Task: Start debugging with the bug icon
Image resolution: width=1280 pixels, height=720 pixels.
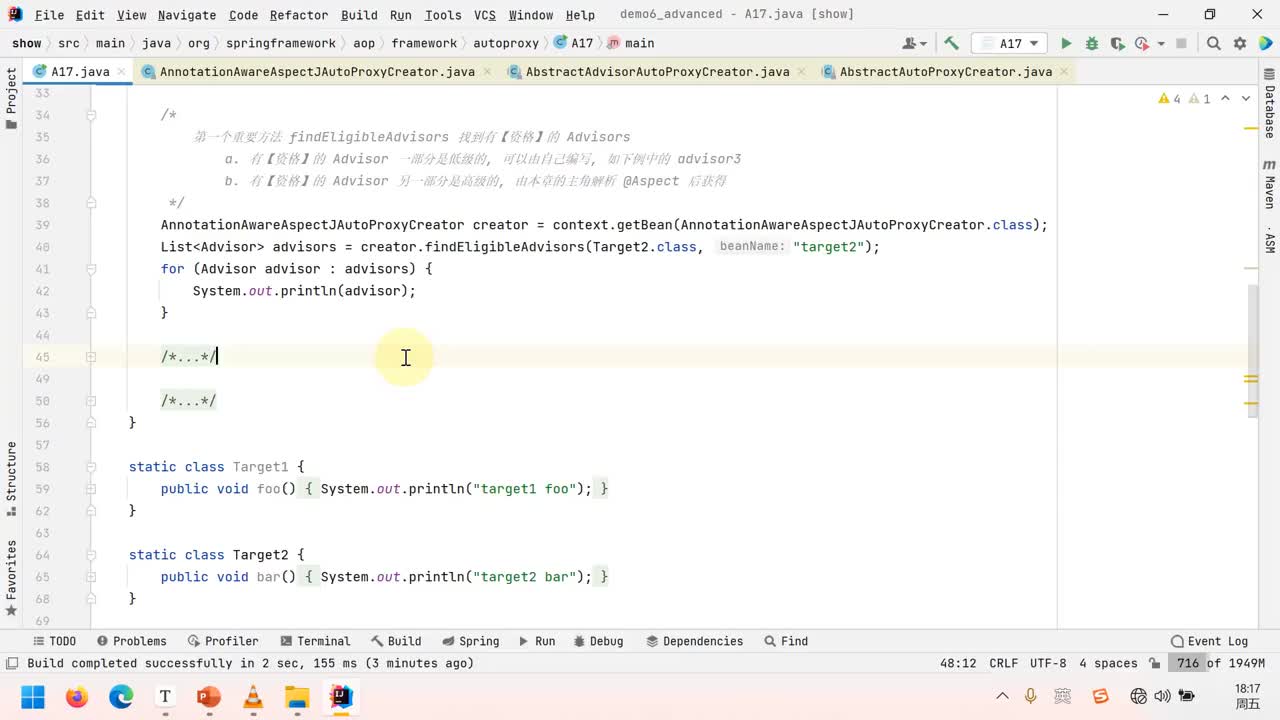Action: tap(1092, 43)
